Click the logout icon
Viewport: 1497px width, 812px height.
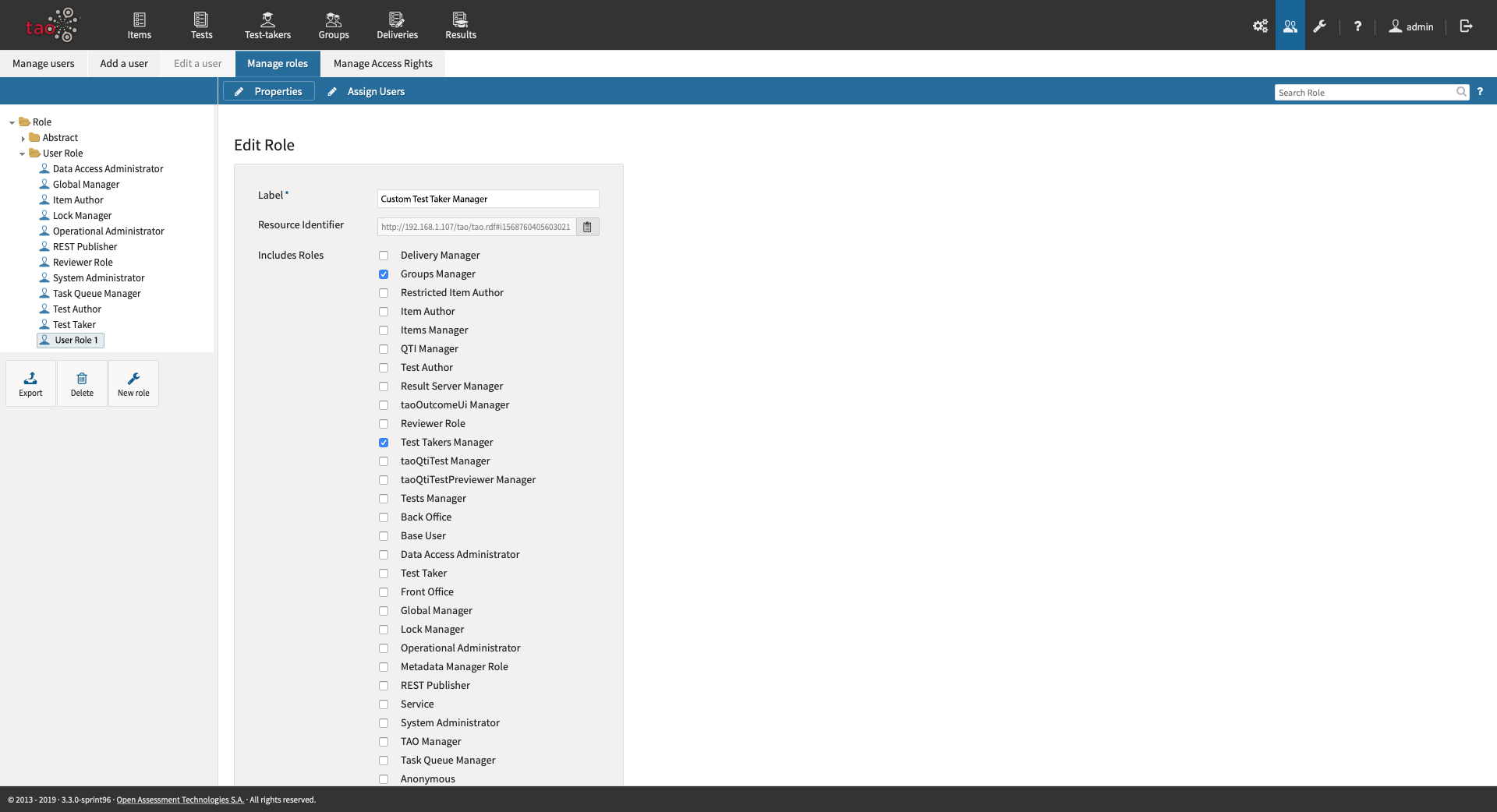[1466, 26]
